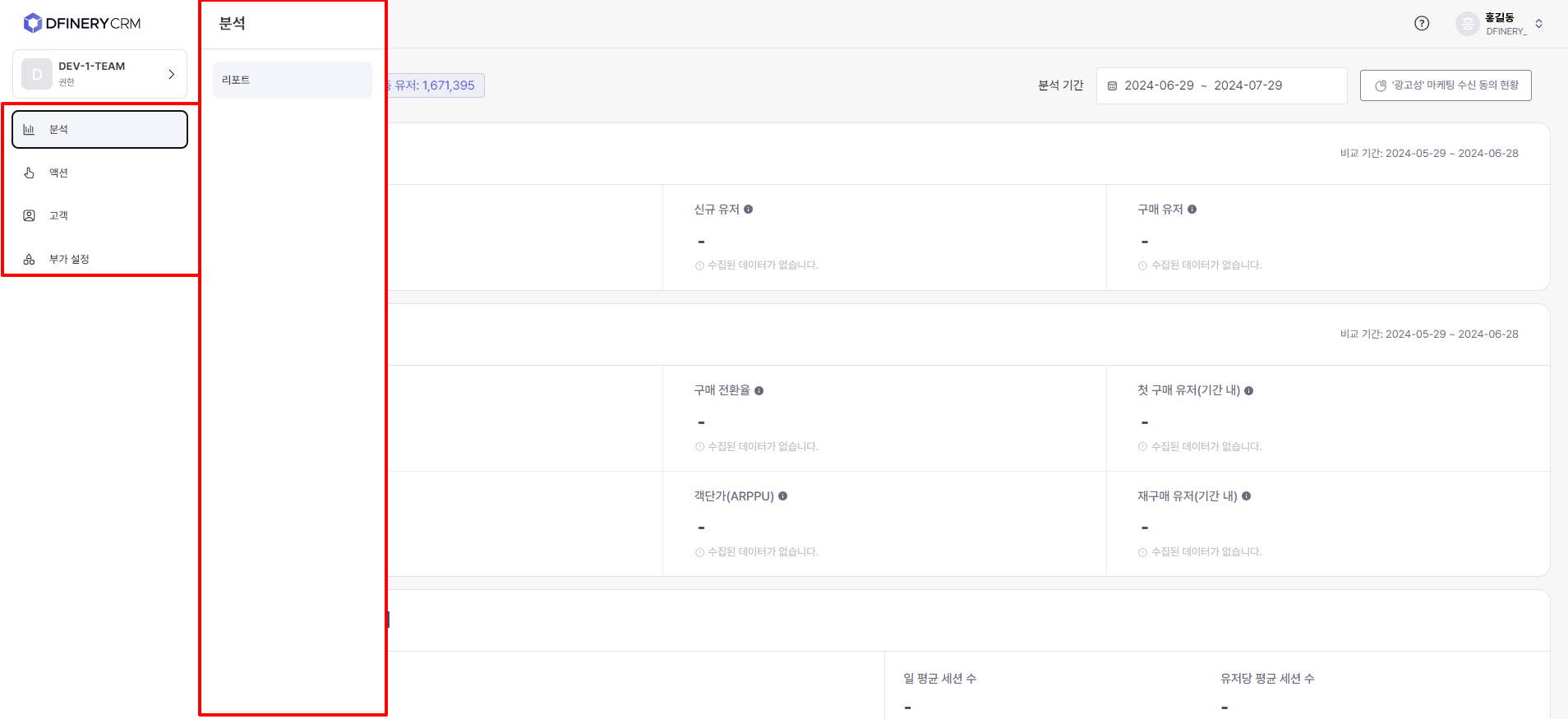Open the help question mark icon
The image size is (1568, 719).
[1422, 23]
